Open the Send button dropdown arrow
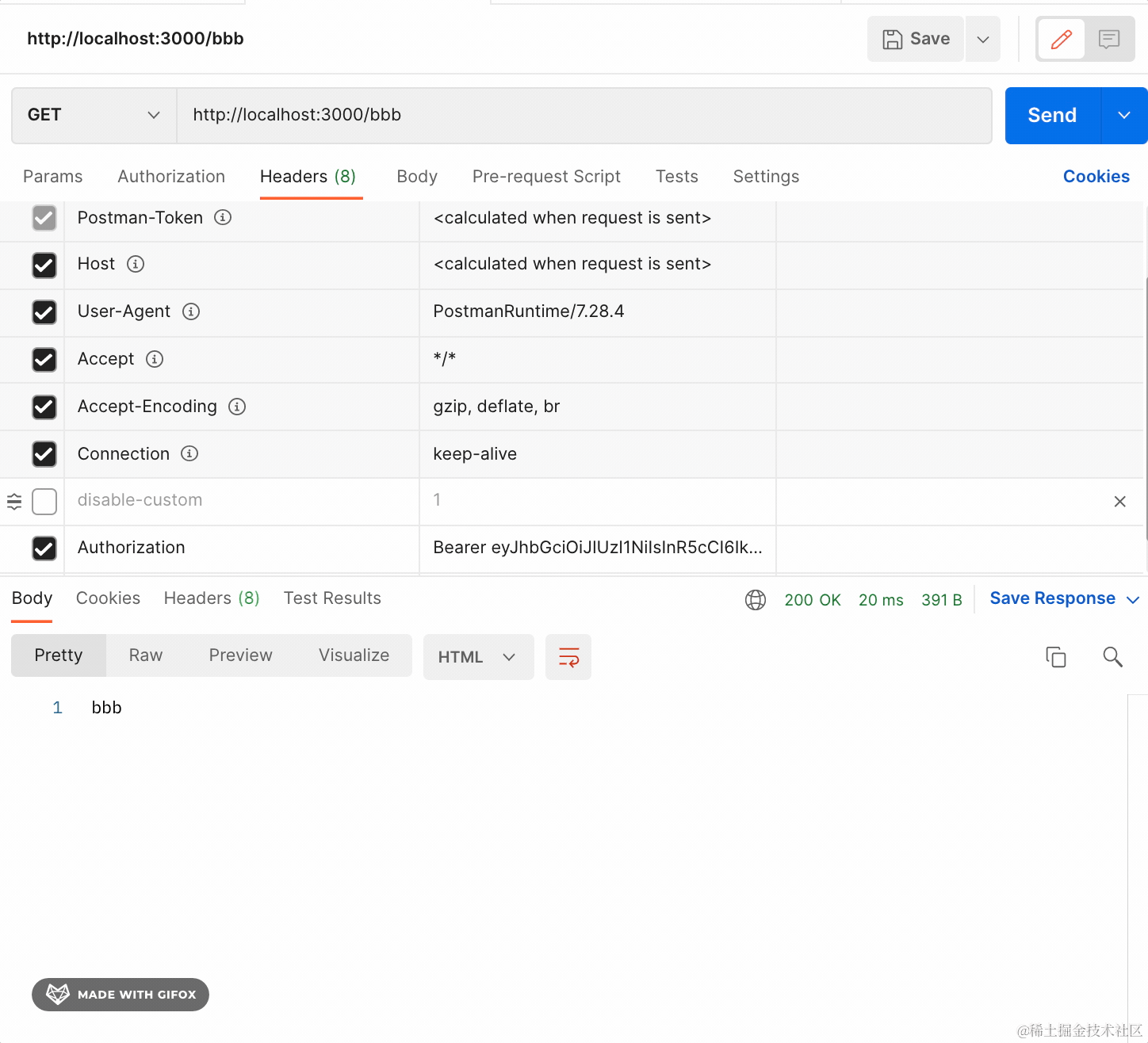The image size is (1148, 1043). [x=1123, y=116]
